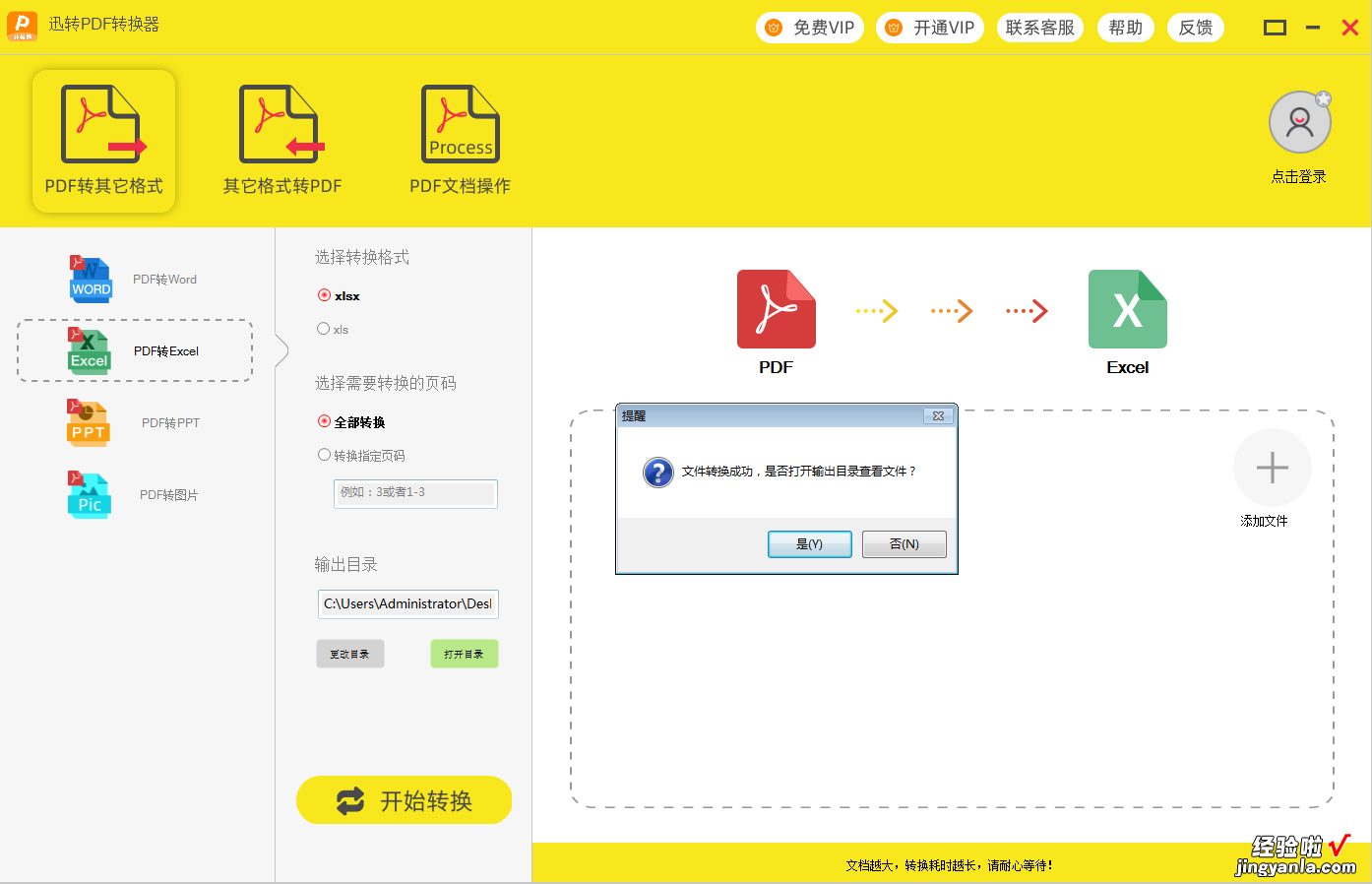The height and width of the screenshot is (884, 1372).
Task: Click the plus icon to add file
Action: click(x=1273, y=468)
